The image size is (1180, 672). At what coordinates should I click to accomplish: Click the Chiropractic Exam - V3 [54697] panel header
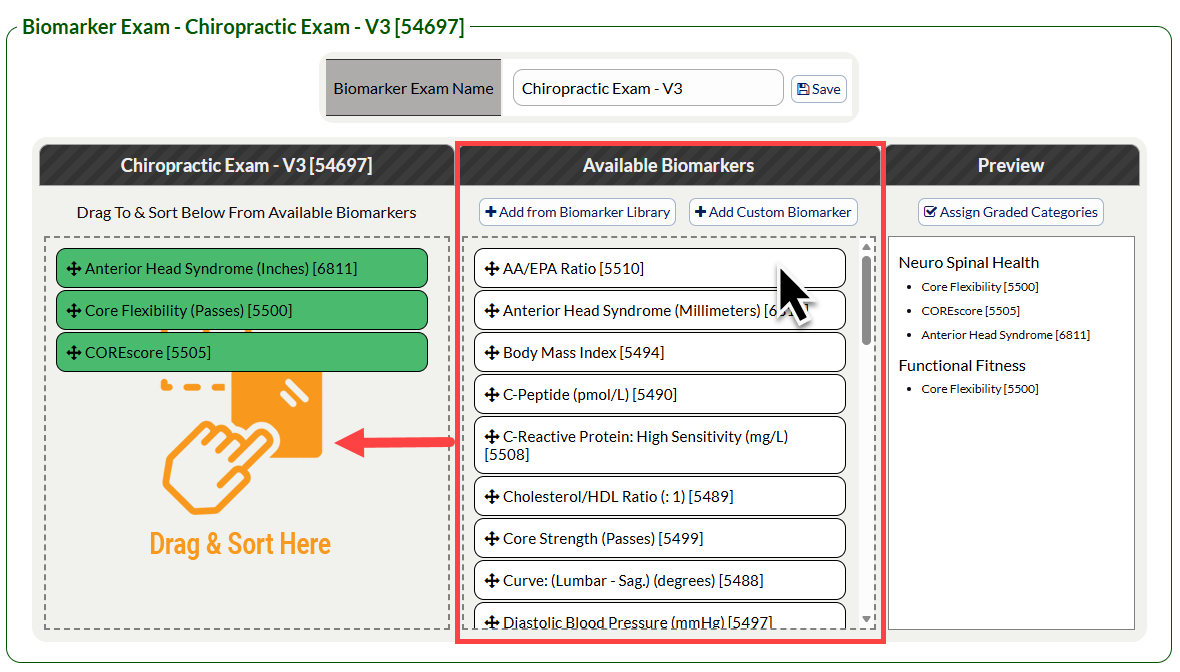click(x=247, y=166)
